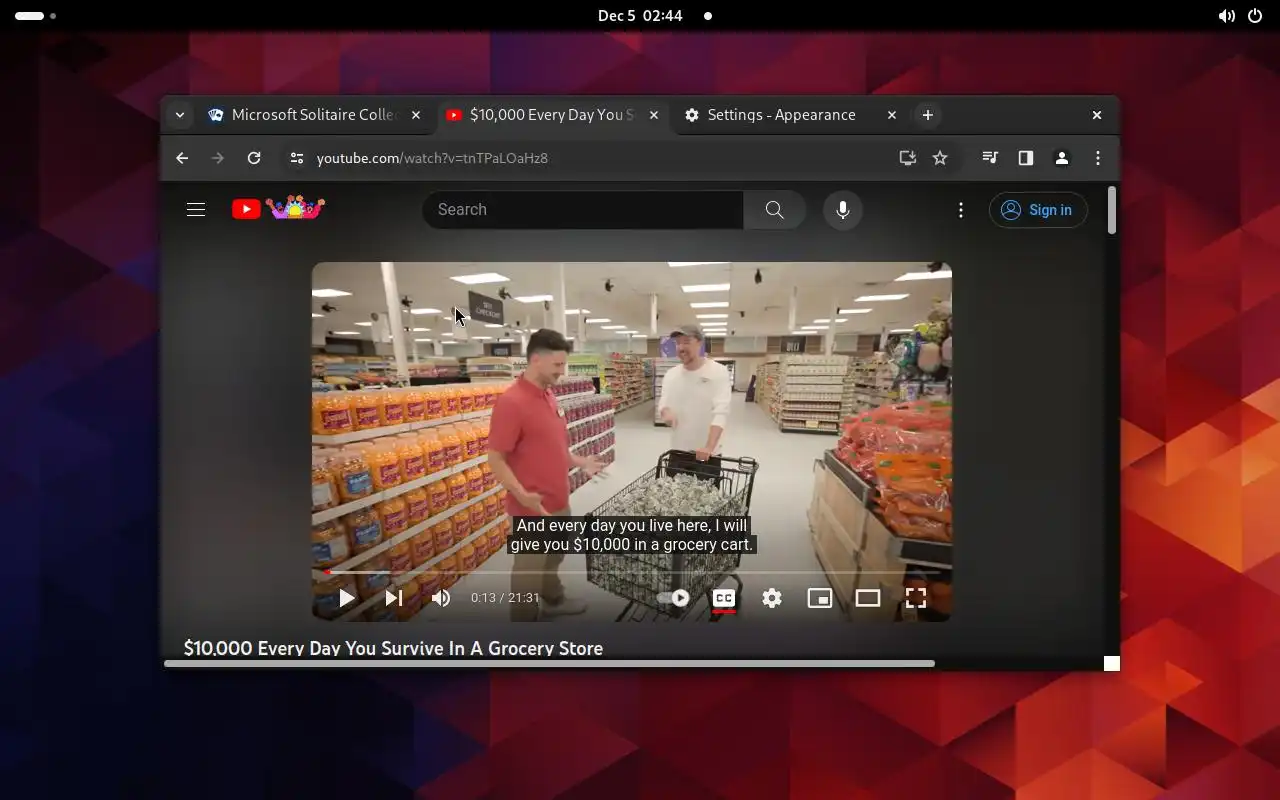Click the horizontal page scrollbar

coord(549,663)
